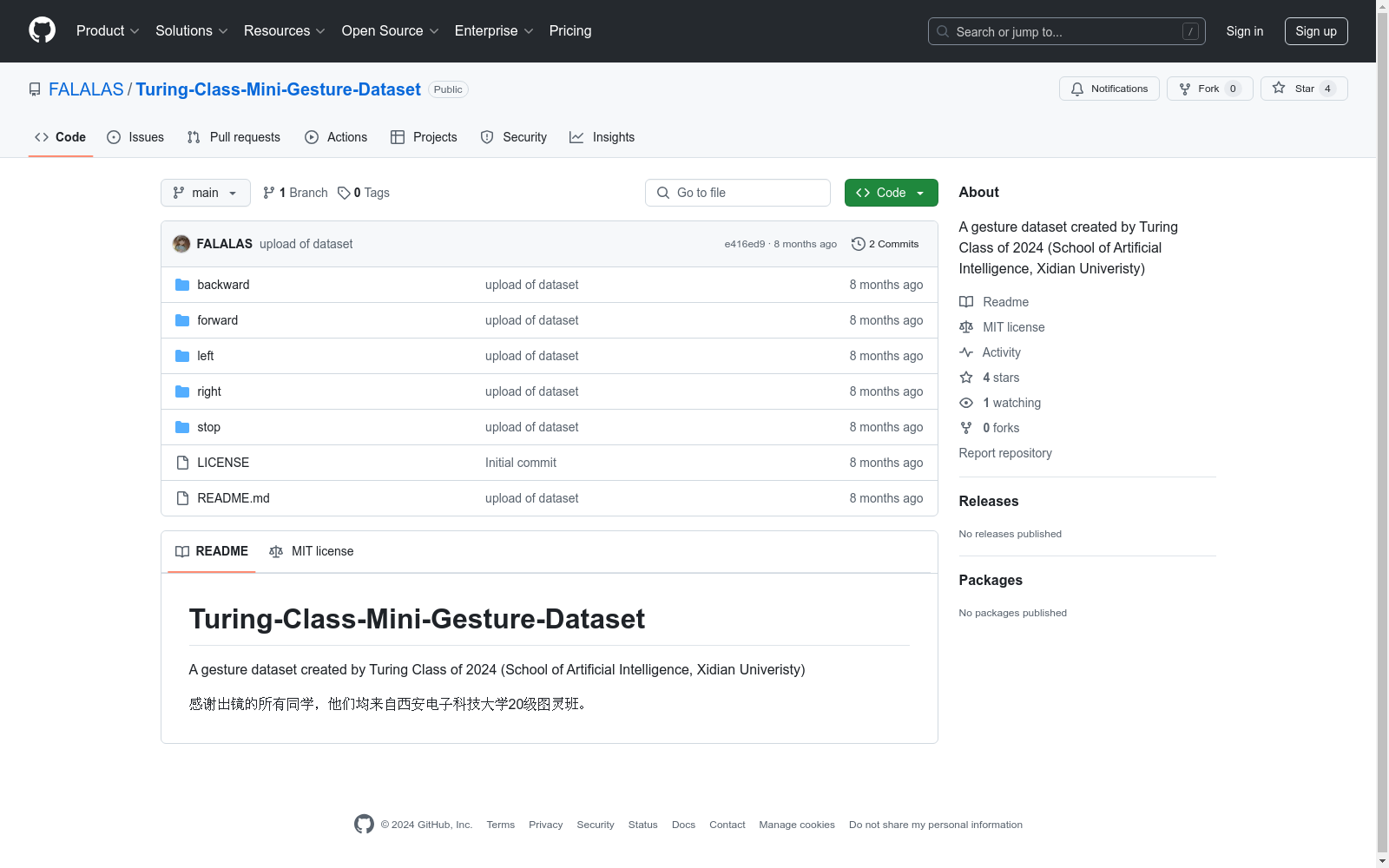Fork the repository
The width and height of the screenshot is (1389, 868).
pyautogui.click(x=1210, y=89)
